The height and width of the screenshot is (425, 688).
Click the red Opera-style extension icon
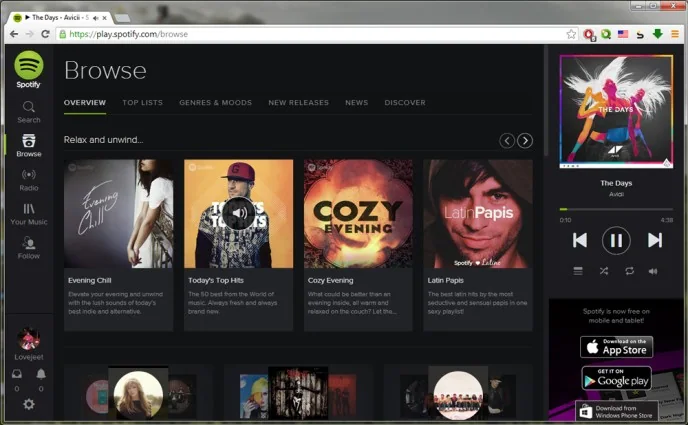(589, 34)
